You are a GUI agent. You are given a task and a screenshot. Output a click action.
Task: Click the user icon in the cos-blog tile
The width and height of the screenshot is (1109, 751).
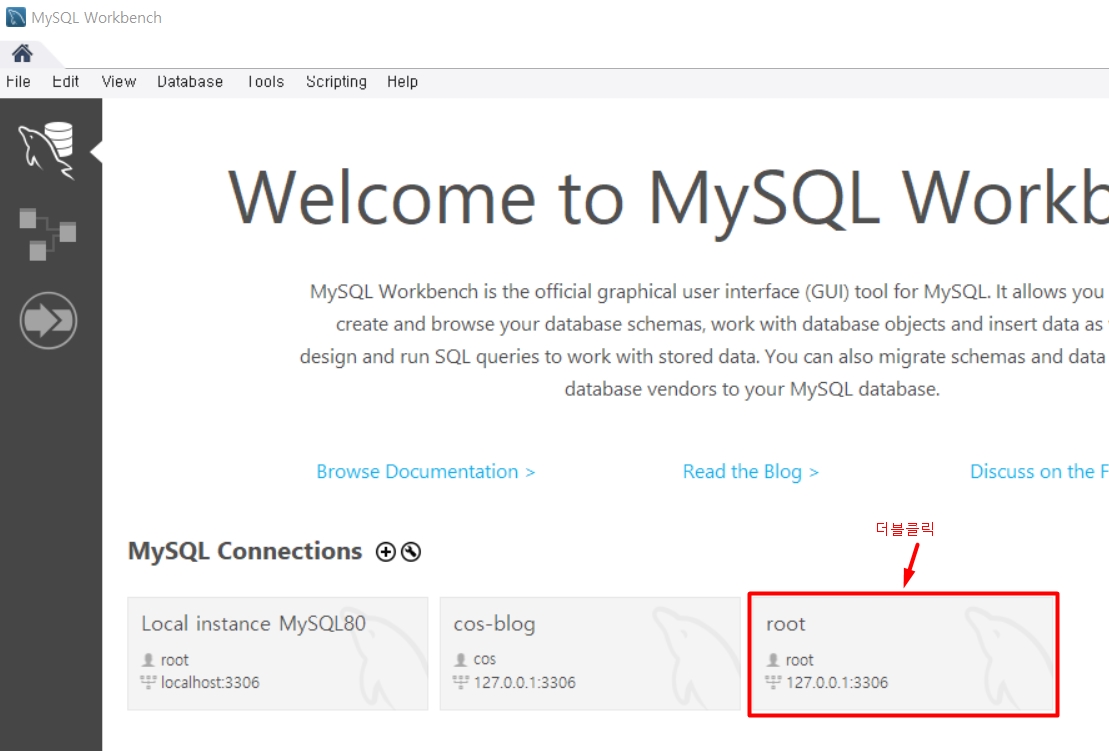[x=460, y=660]
